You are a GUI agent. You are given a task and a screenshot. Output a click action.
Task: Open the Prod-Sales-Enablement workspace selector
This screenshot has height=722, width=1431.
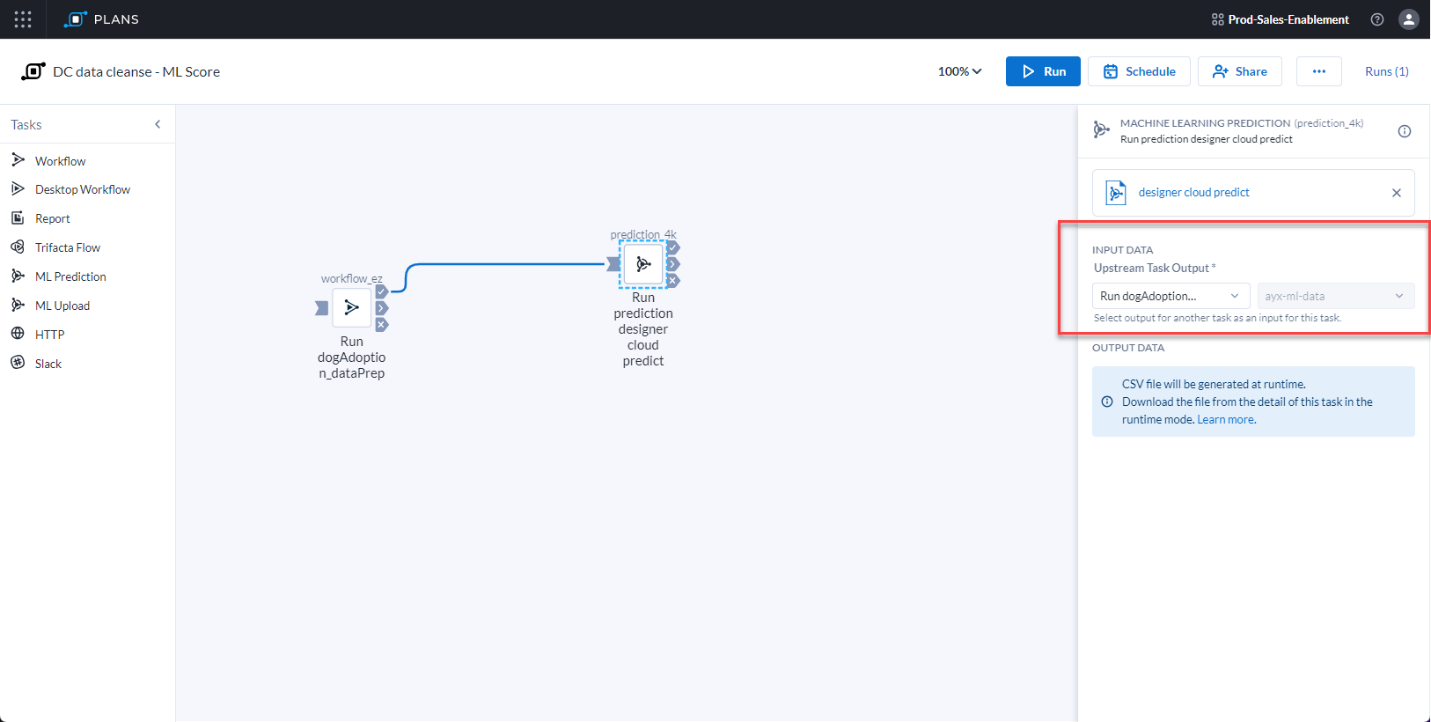coord(1280,19)
